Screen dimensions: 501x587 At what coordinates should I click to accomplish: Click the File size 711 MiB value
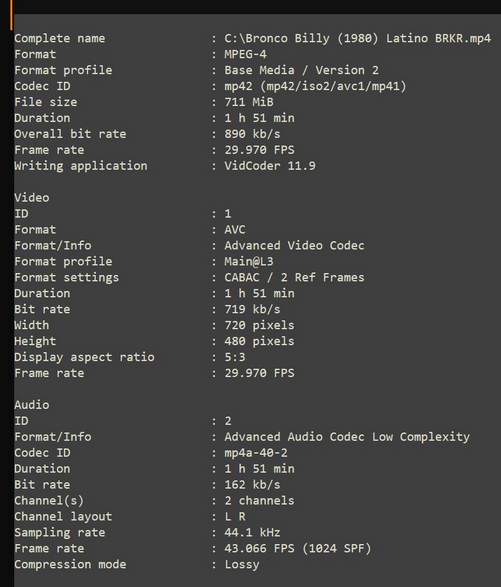click(x=249, y=102)
